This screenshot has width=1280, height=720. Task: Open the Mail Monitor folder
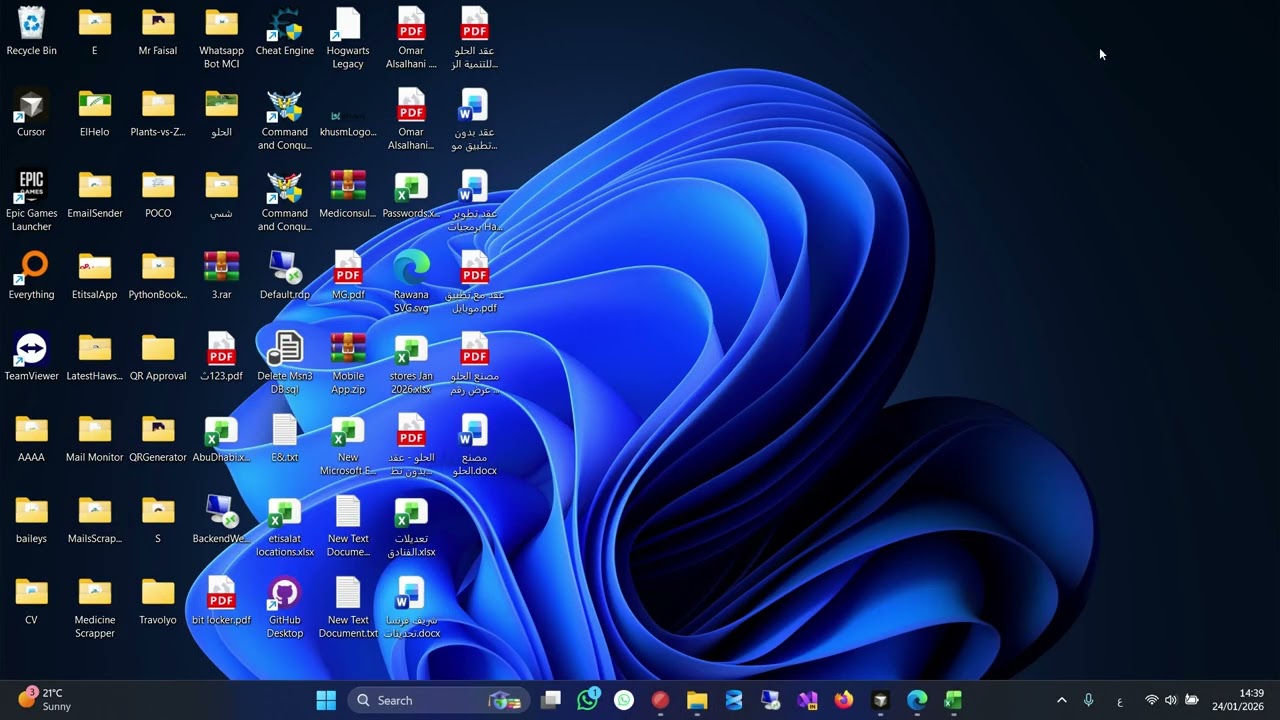click(95, 439)
